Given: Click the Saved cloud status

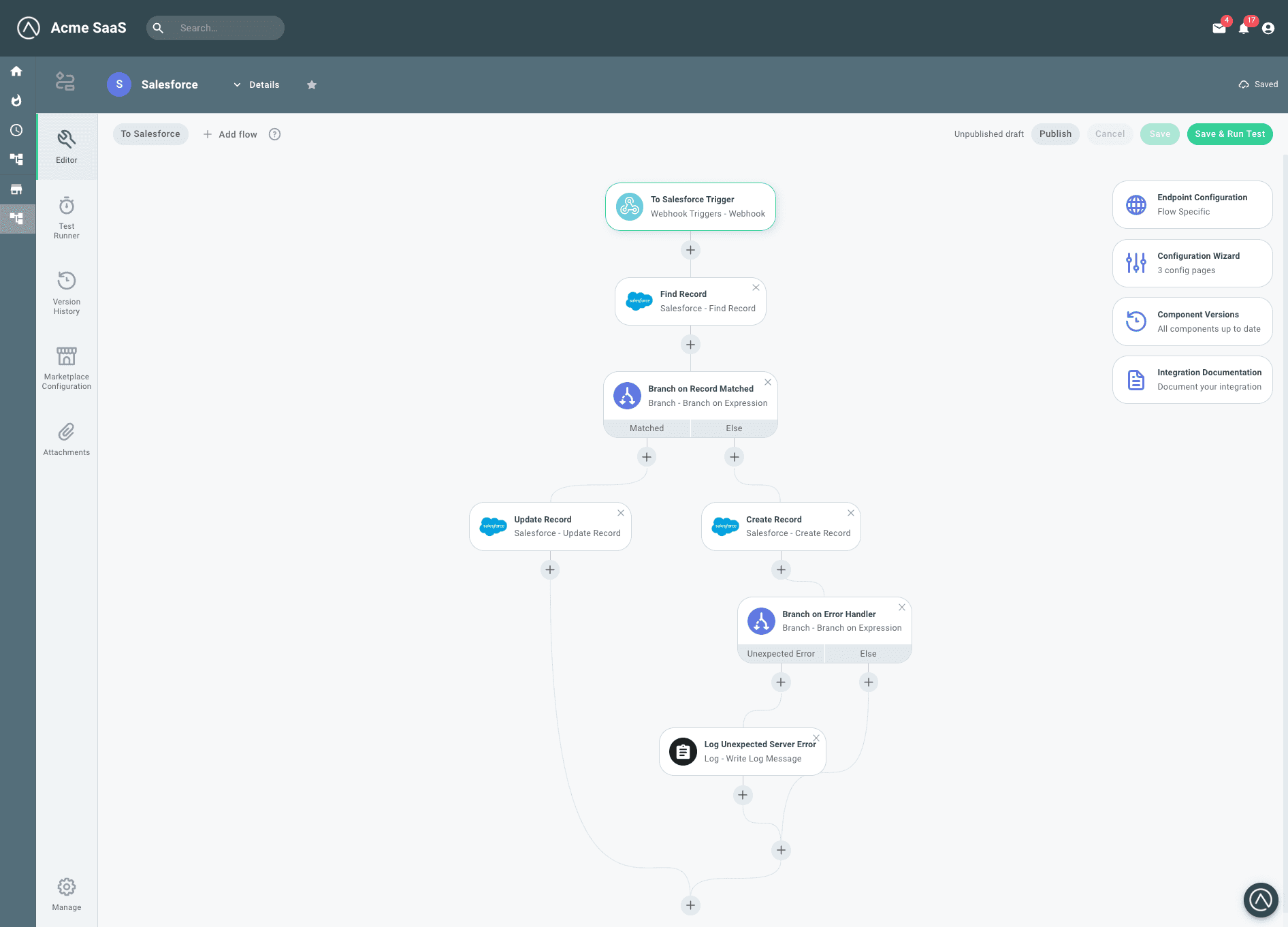Looking at the screenshot, I should 1258,84.
